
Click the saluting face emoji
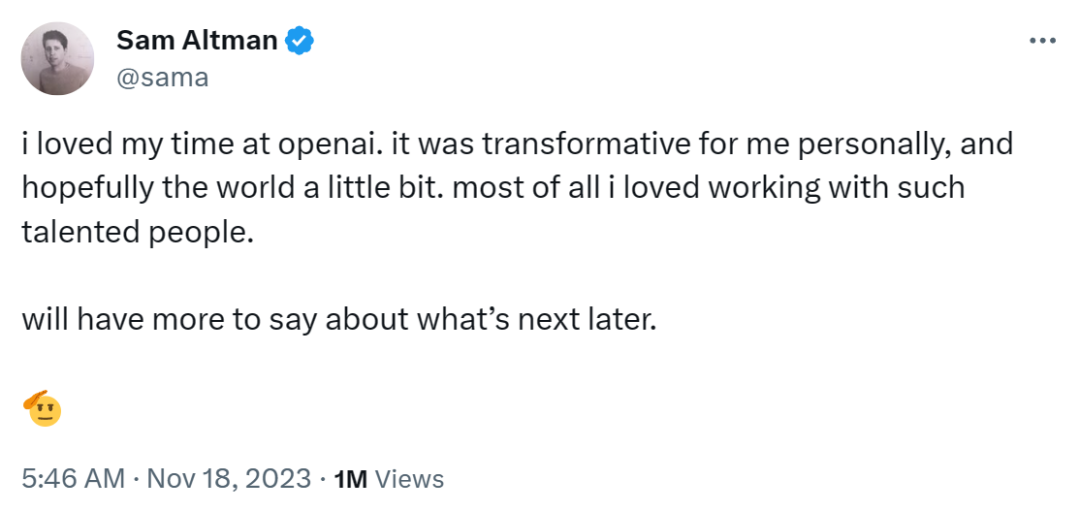[41, 407]
